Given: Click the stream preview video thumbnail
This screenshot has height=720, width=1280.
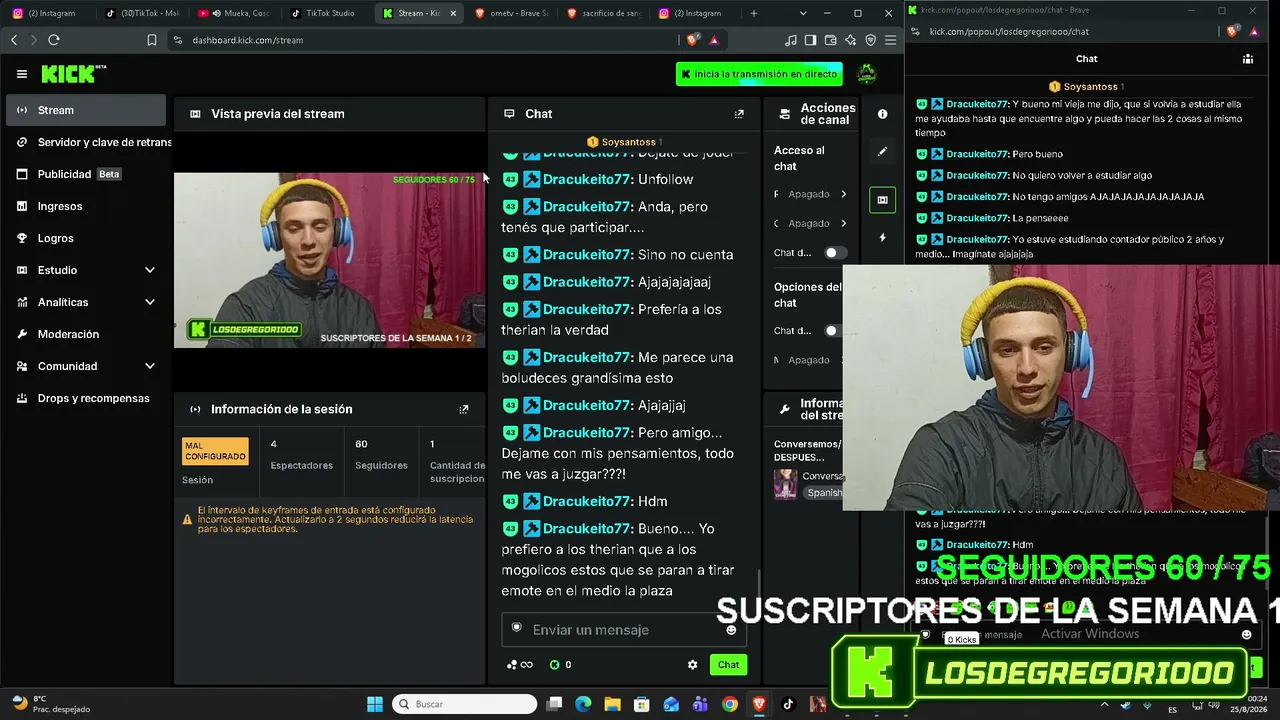Looking at the screenshot, I should 329,260.
